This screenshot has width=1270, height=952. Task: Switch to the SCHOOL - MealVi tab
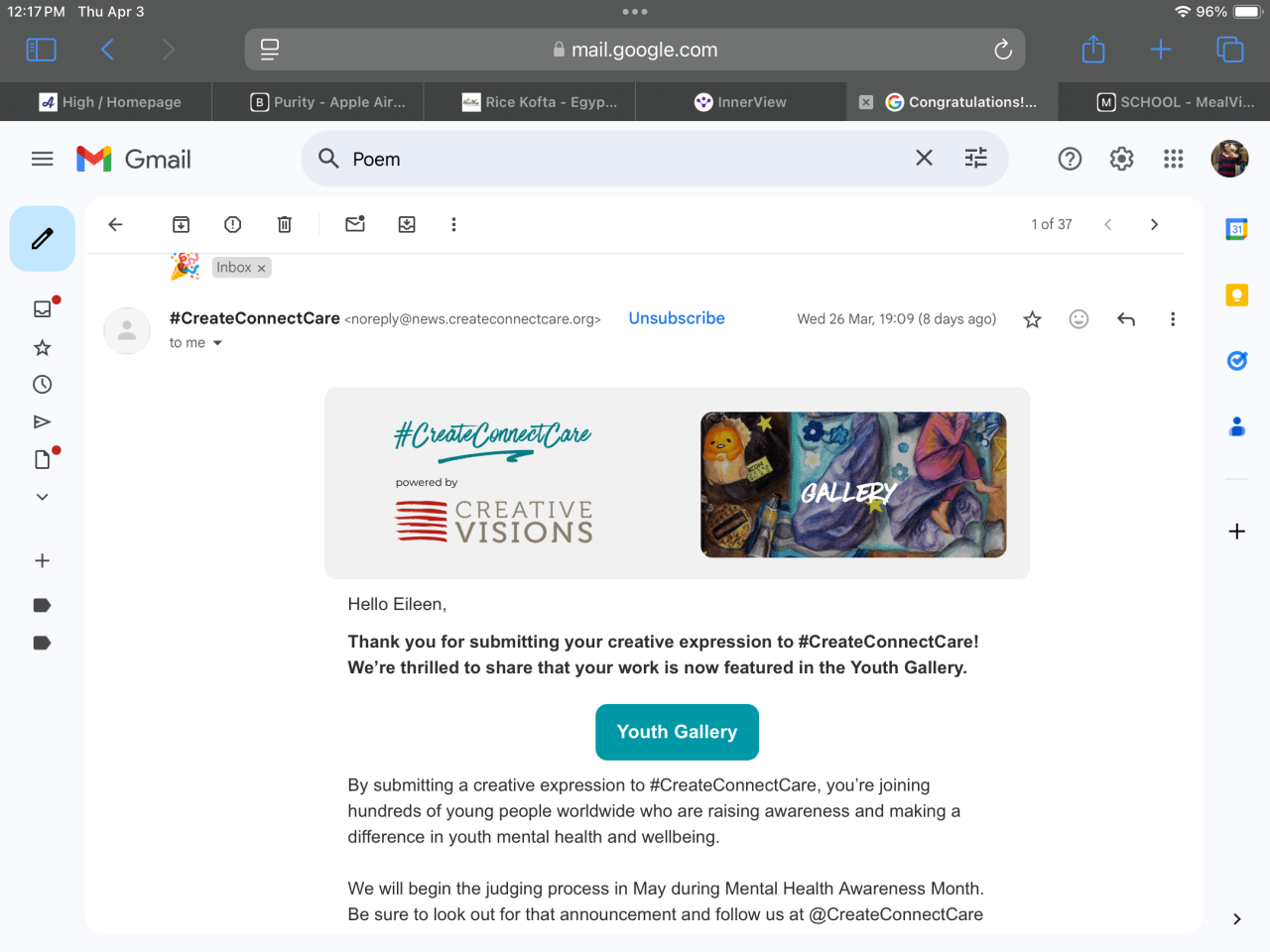(x=1165, y=101)
